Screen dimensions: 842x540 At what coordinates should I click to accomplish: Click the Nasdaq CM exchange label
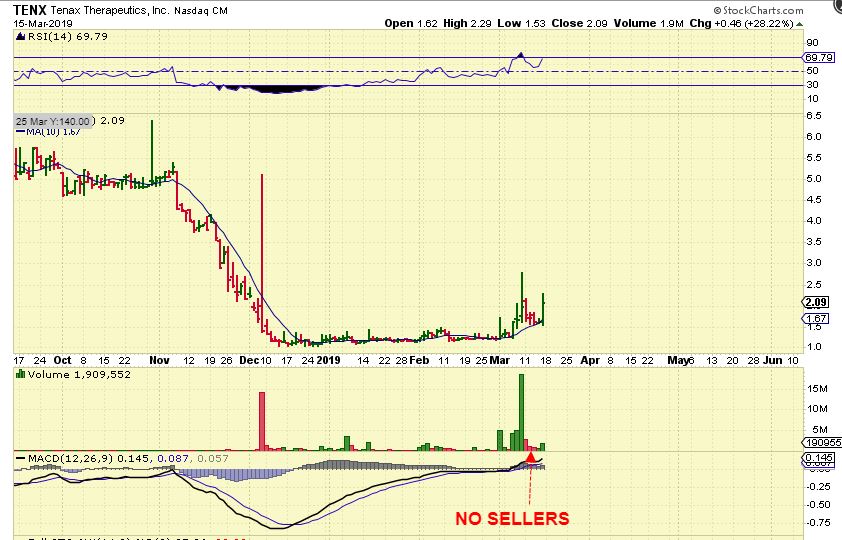click(x=200, y=10)
